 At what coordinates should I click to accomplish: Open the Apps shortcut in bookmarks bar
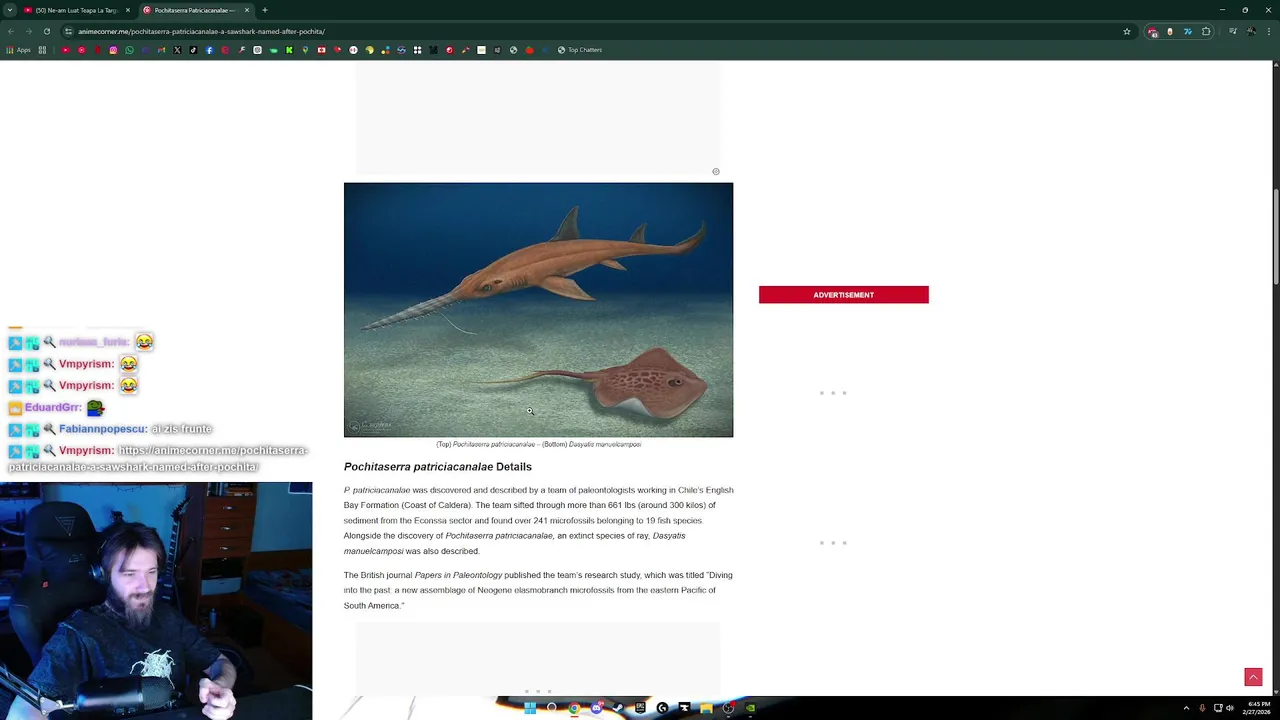[18, 50]
